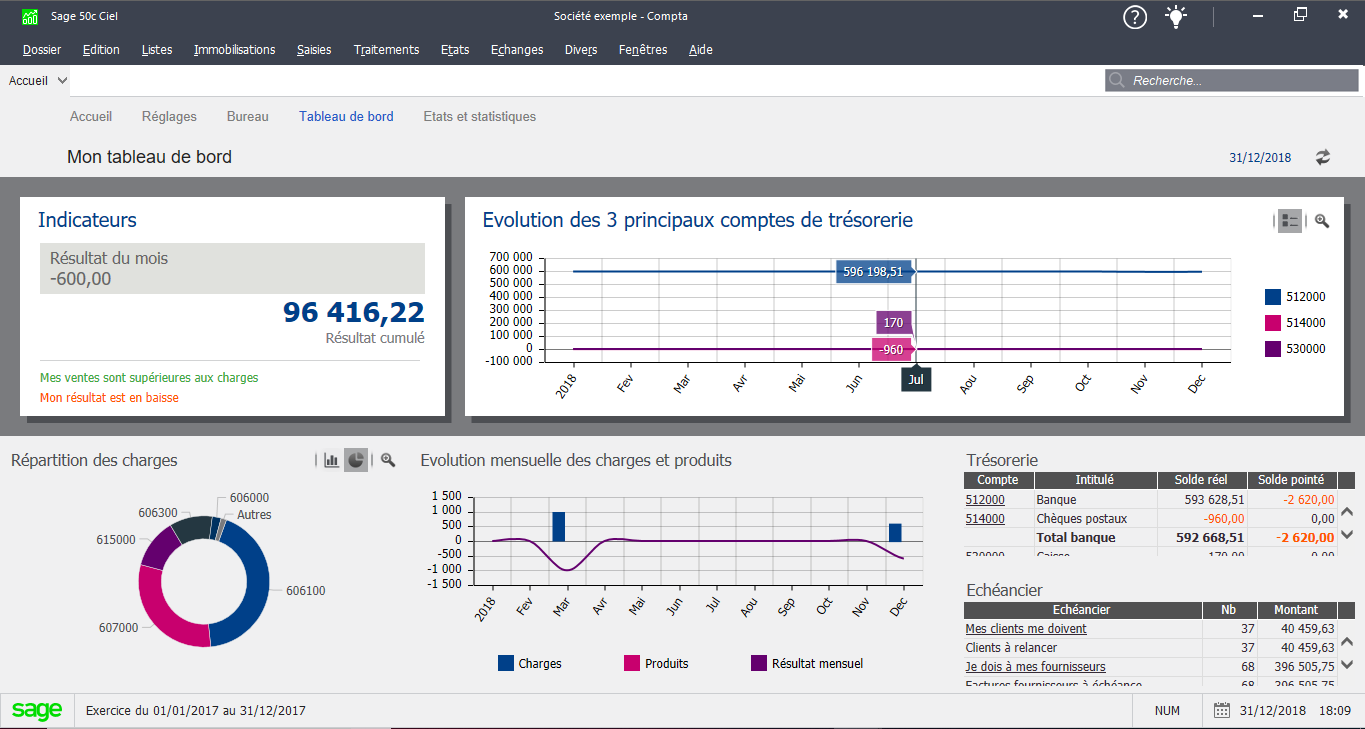The width and height of the screenshot is (1365, 729).
Task: Select the Clients à relancer row
Action: click(x=1150, y=648)
